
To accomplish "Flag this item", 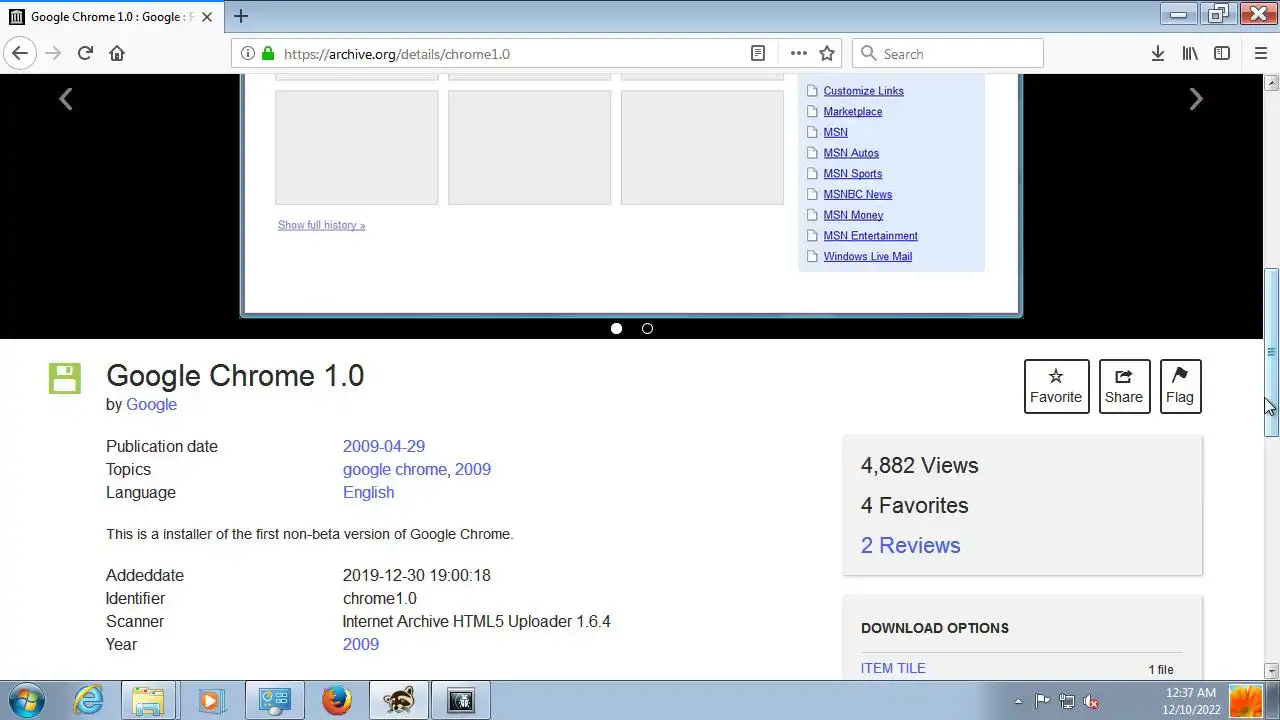I will pos(1180,386).
